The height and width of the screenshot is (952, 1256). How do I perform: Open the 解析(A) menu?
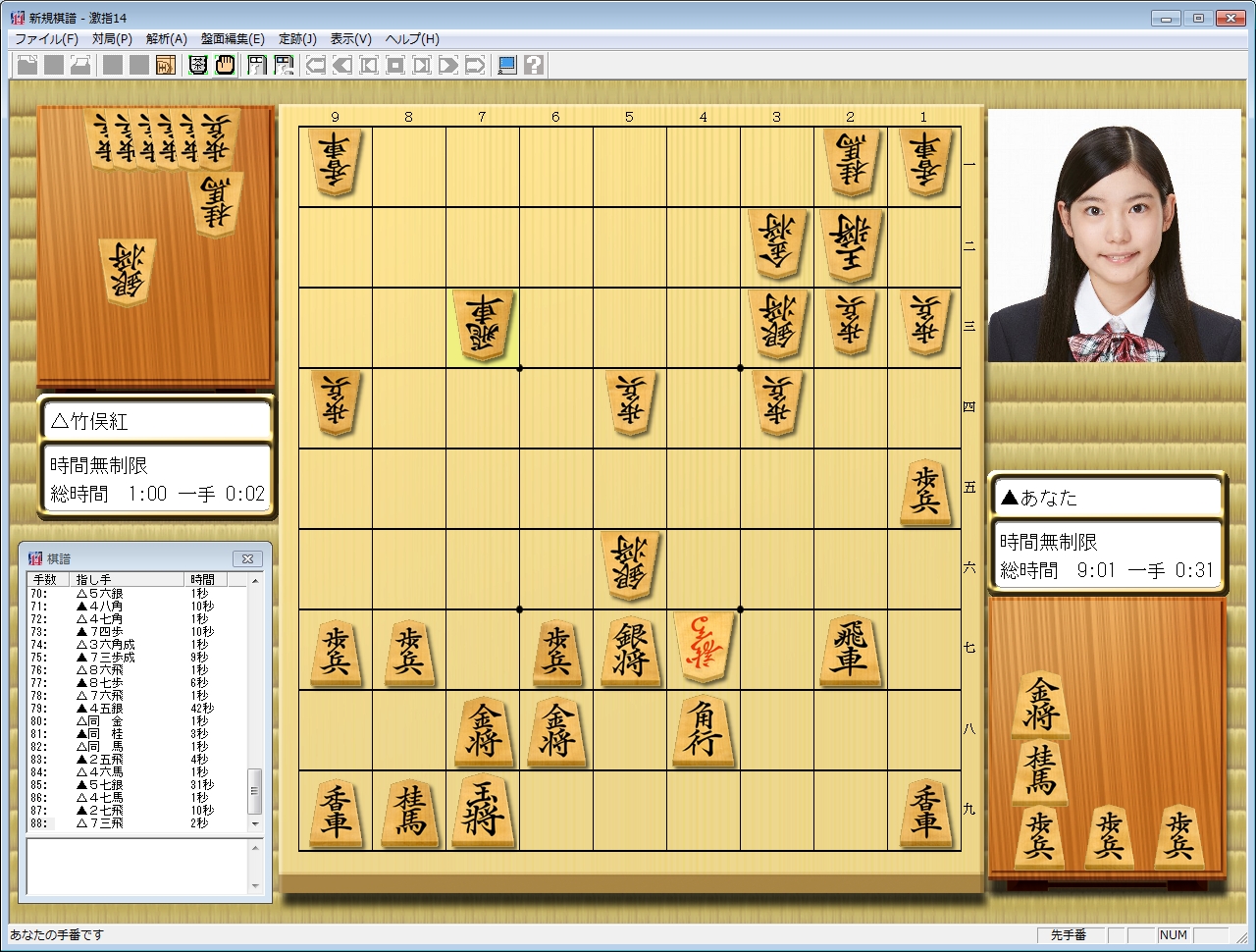coord(166,39)
